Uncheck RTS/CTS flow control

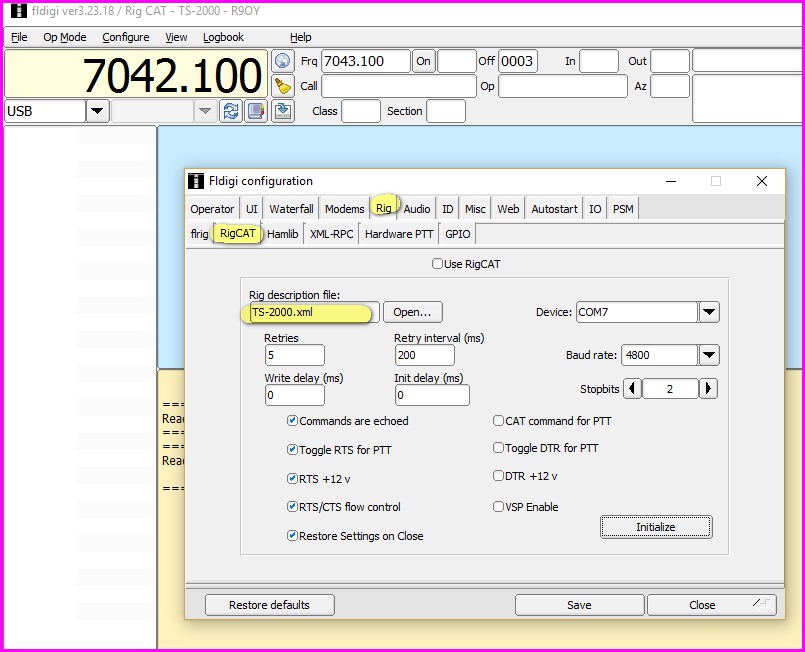pos(292,507)
